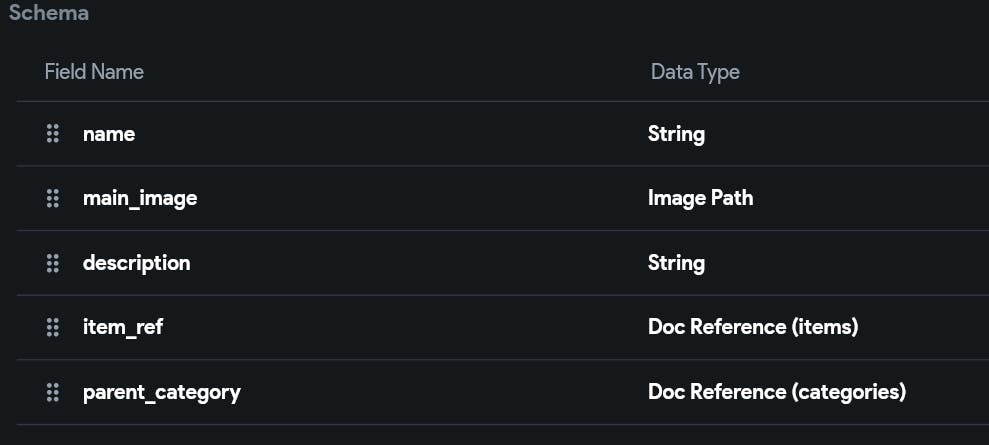Screen dimensions: 989x445
Task: Select the item_ref field name
Action: click(123, 327)
